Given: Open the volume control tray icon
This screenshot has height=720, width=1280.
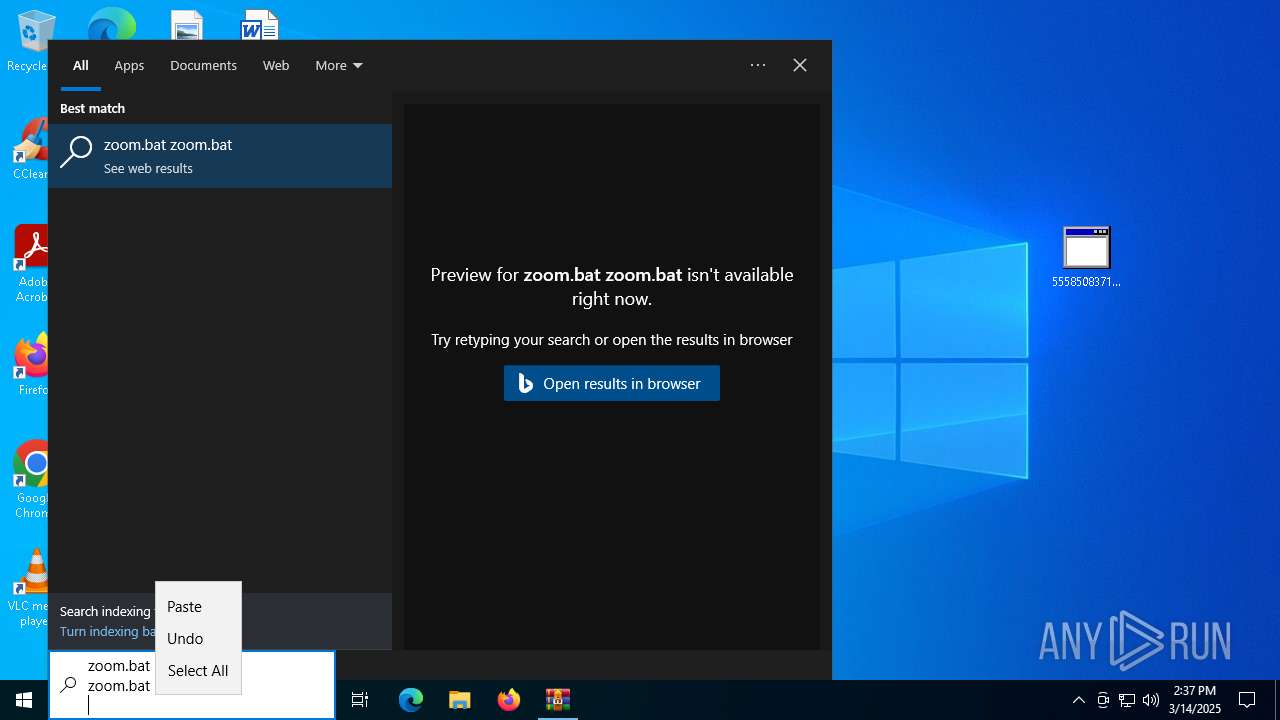Looking at the screenshot, I should pyautogui.click(x=1151, y=700).
